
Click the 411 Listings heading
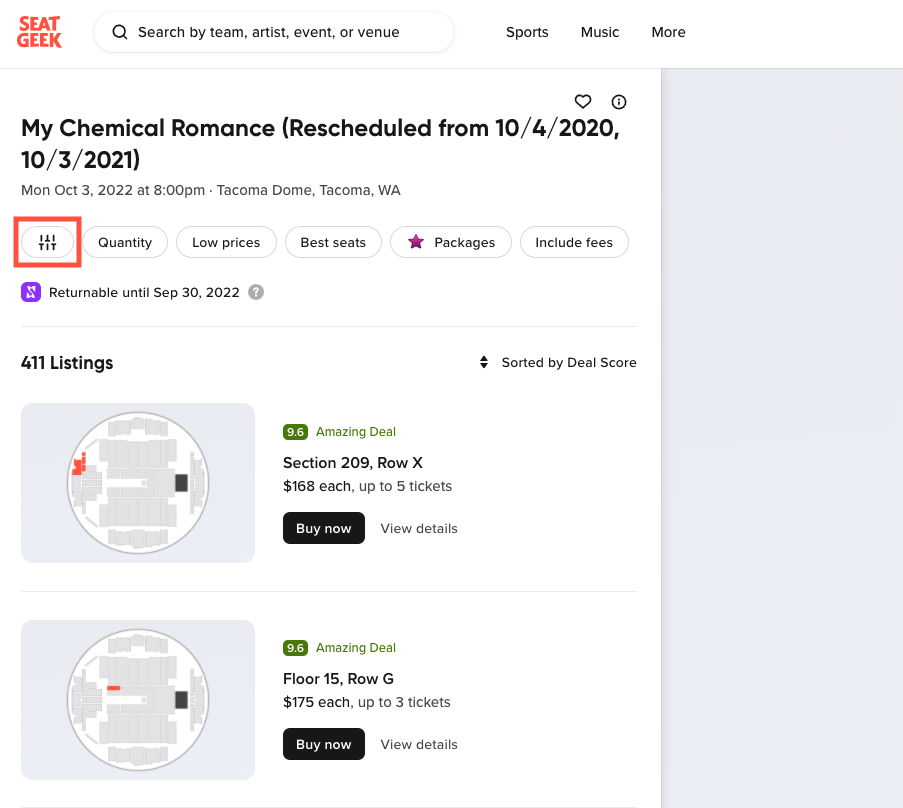tap(67, 363)
